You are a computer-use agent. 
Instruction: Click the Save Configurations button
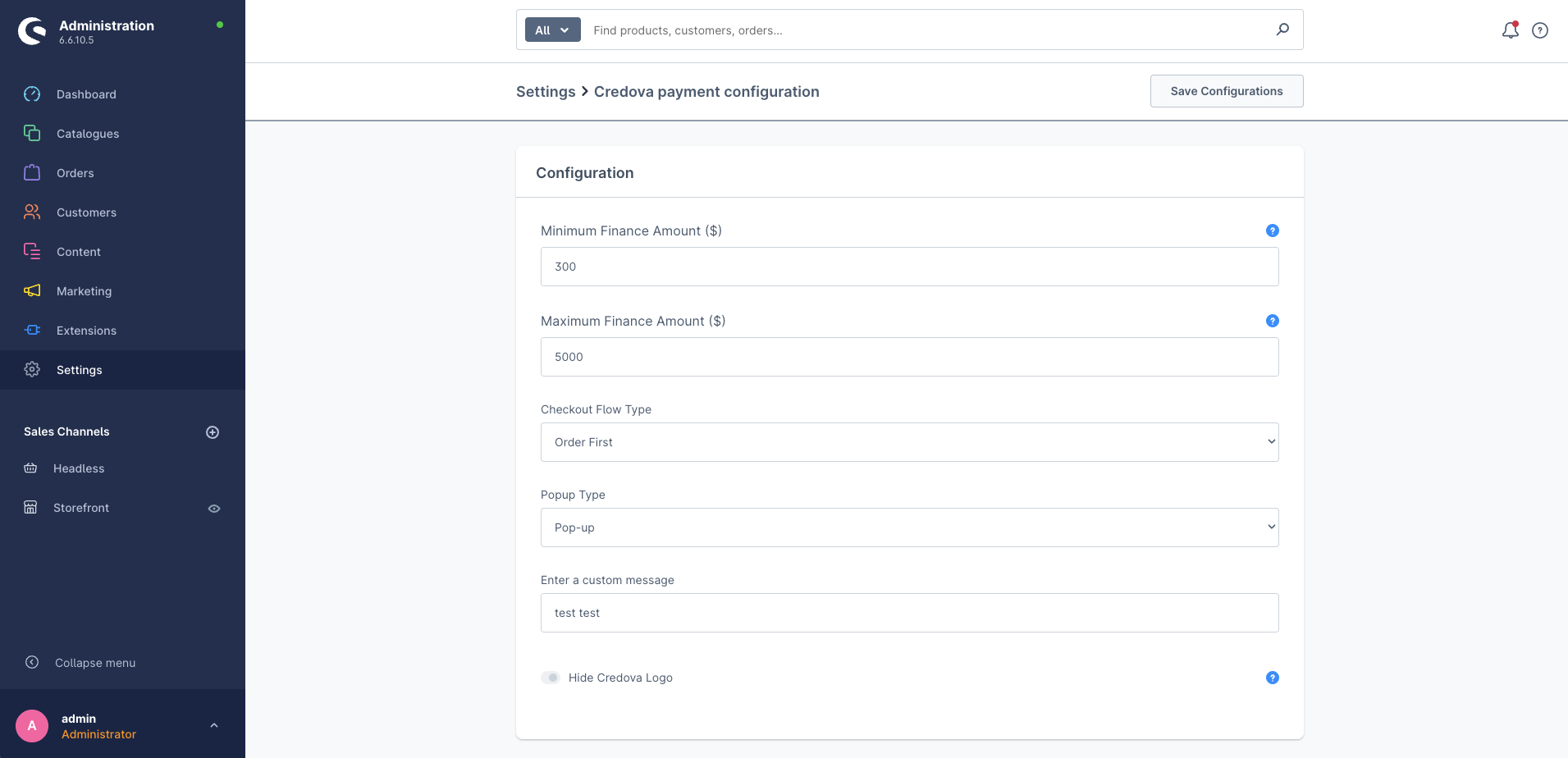[1226, 91]
